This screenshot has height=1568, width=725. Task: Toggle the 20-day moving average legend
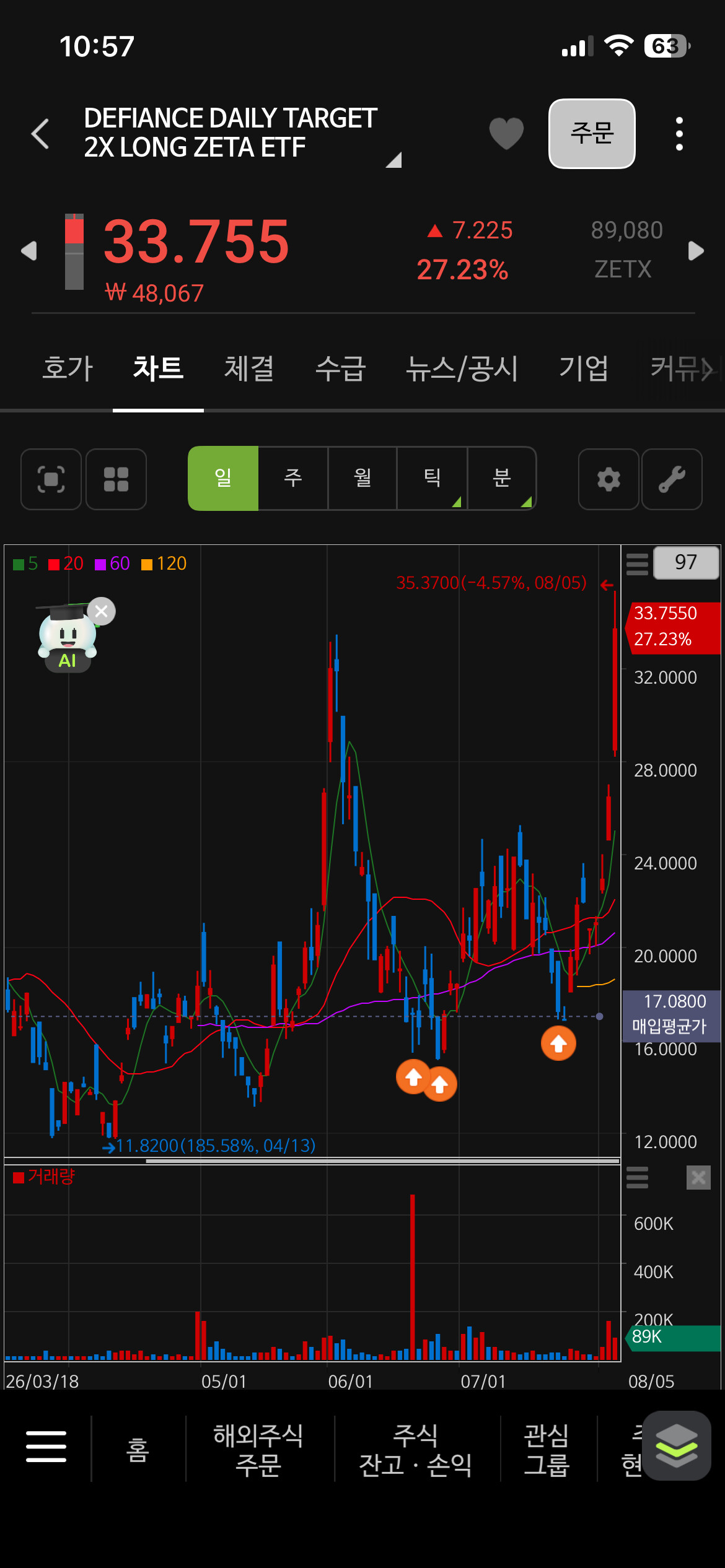point(66,564)
